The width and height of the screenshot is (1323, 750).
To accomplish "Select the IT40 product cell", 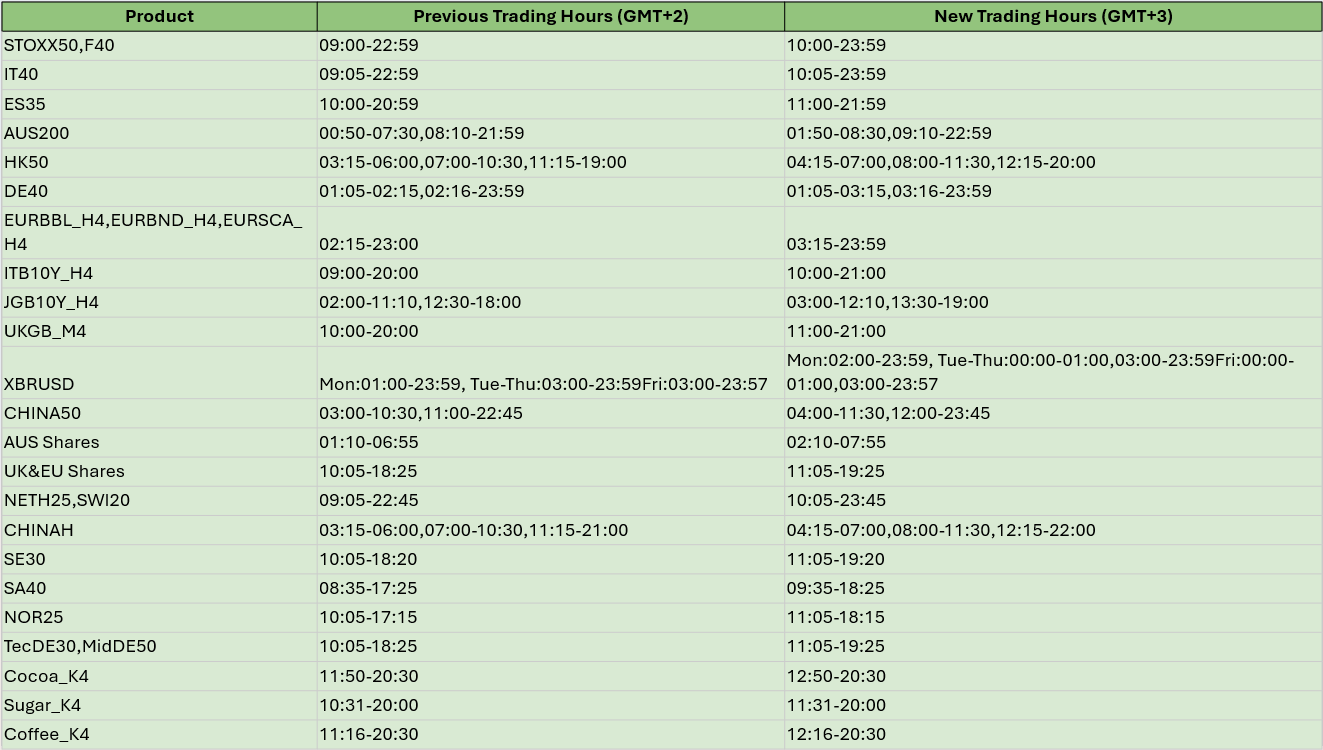I will (159, 75).
